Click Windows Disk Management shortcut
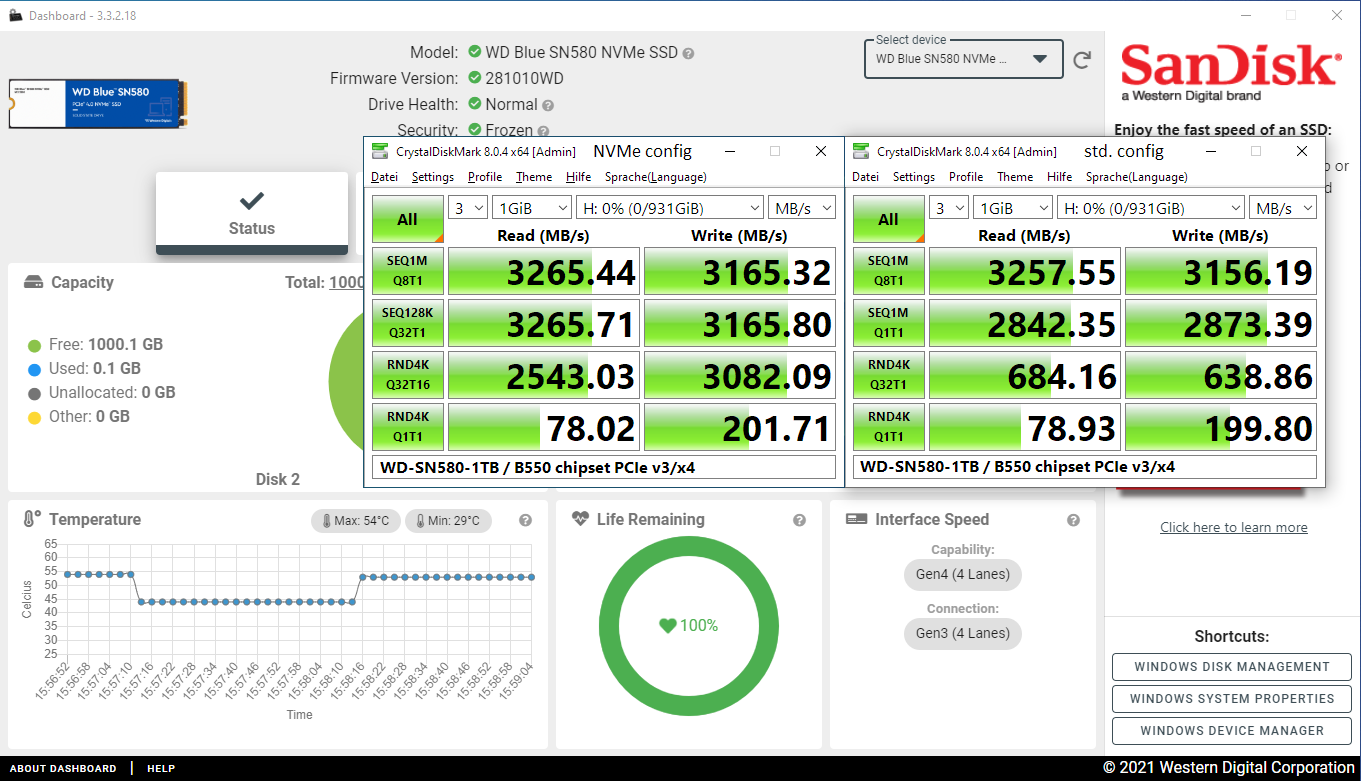This screenshot has height=781, width=1361. click(x=1232, y=667)
